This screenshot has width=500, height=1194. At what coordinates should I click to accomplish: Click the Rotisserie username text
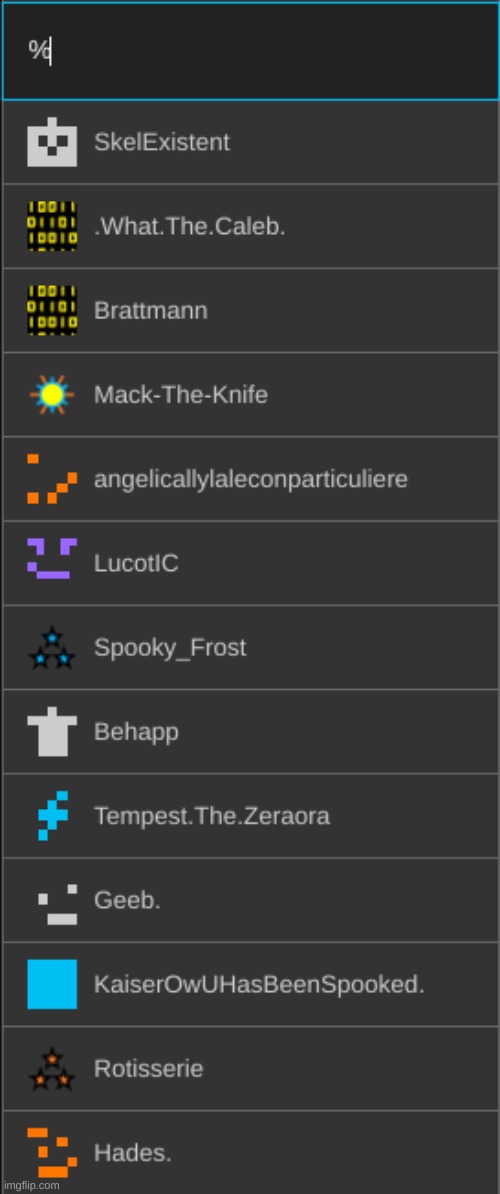(148, 1068)
